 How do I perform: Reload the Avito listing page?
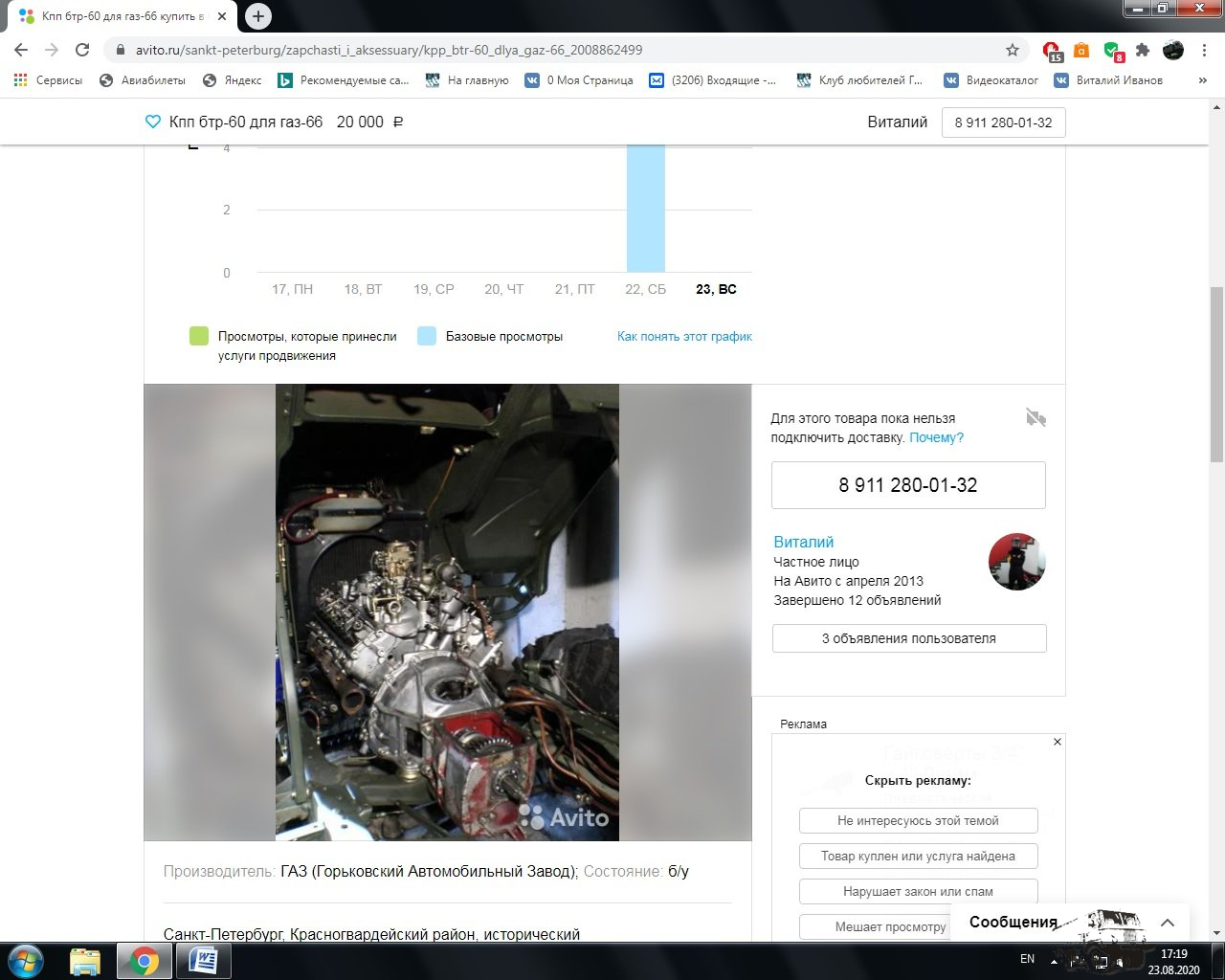(82, 50)
